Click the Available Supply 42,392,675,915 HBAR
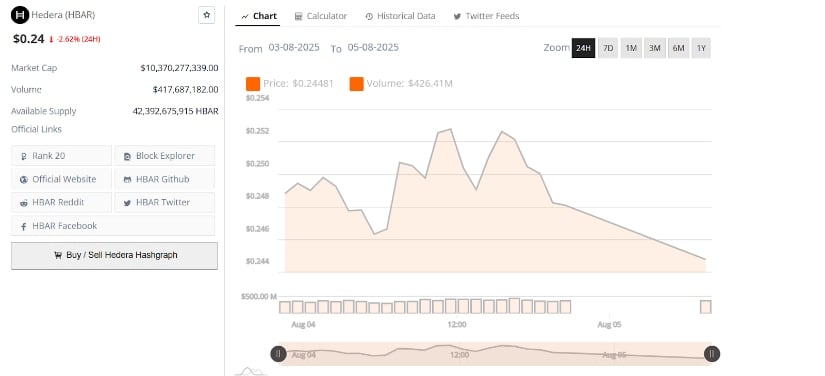 (x=175, y=111)
